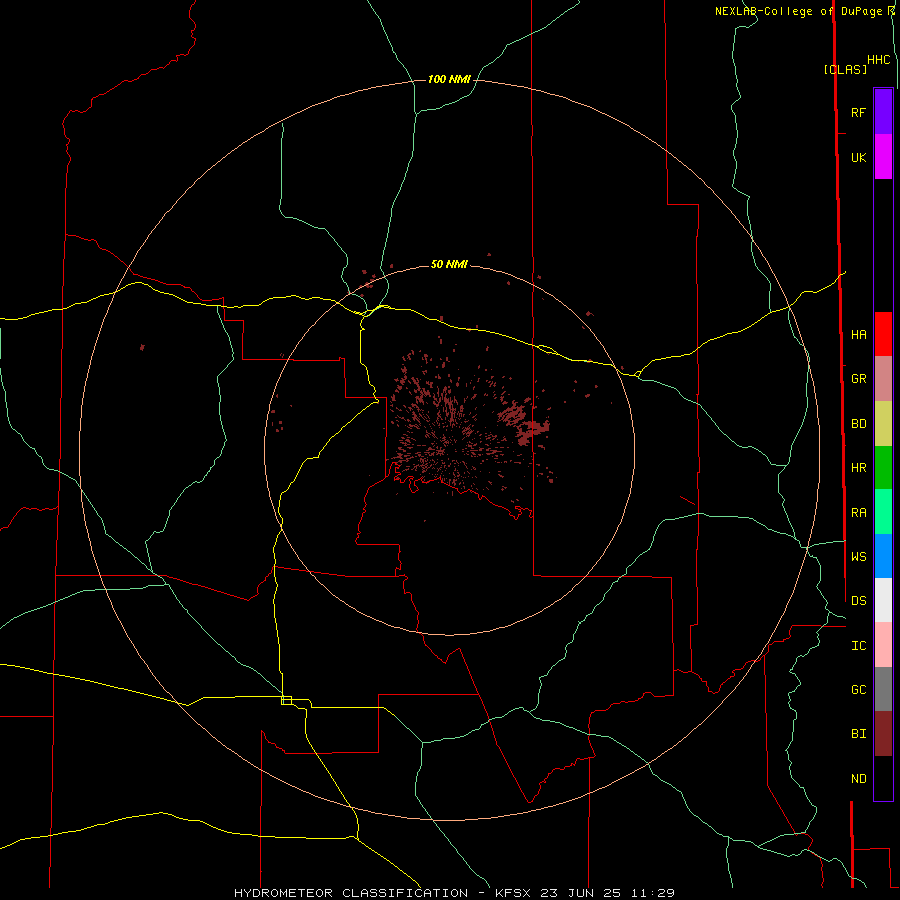Click the RA light green color swatch
This screenshot has width=900, height=900.
coord(883,512)
